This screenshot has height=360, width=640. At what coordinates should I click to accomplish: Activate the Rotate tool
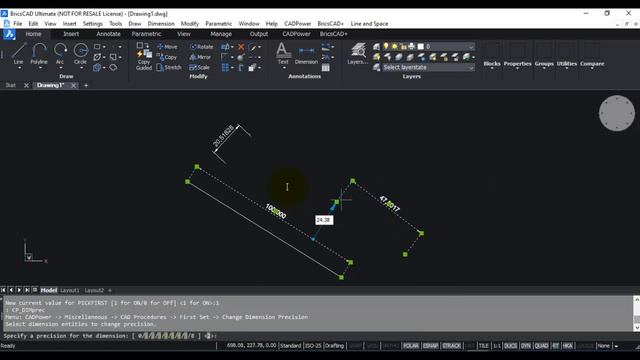pos(202,47)
